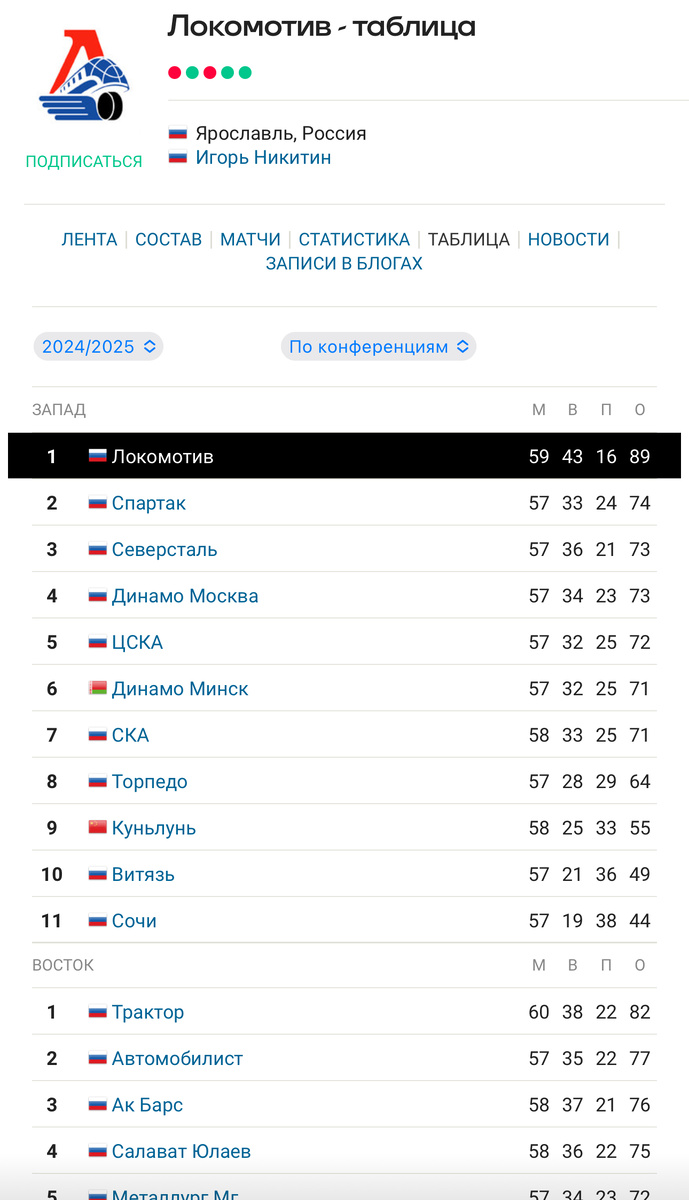
Task: Open the 2024/2025 season dropdown
Action: [98, 347]
